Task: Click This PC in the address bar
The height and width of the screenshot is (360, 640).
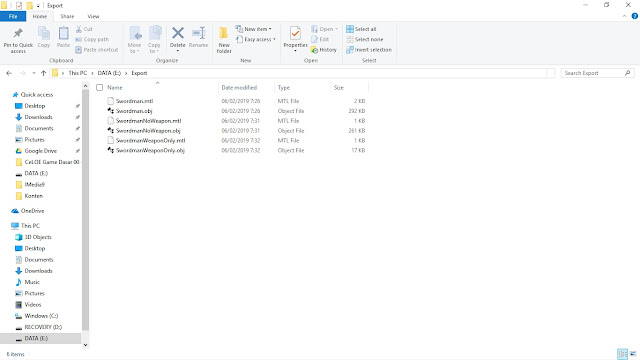Action: pyautogui.click(x=78, y=73)
